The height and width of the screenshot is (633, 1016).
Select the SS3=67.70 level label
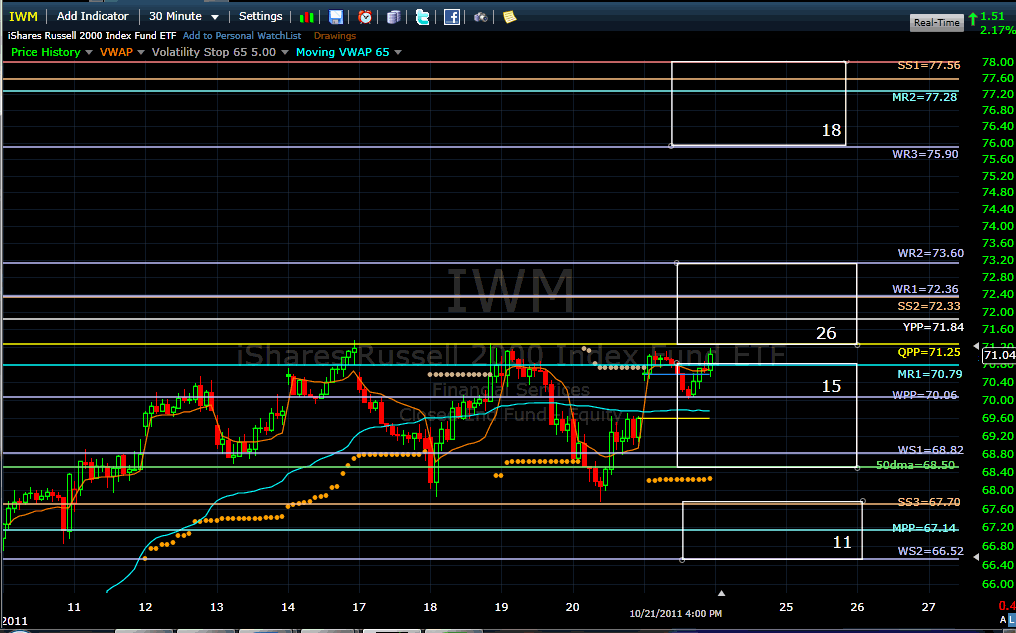(x=929, y=502)
